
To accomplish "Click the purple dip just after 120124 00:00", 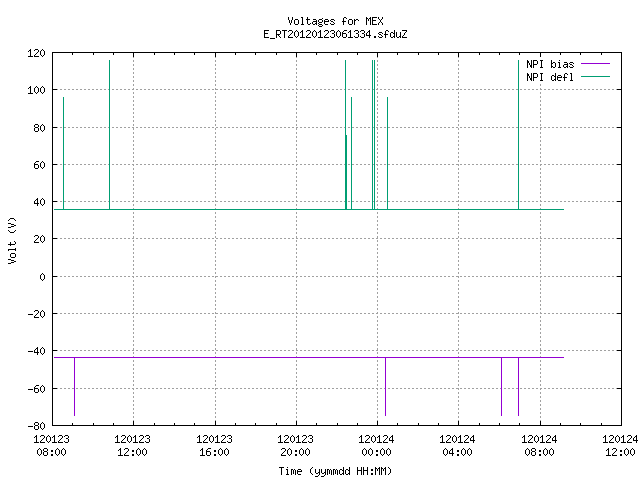I will (385, 387).
